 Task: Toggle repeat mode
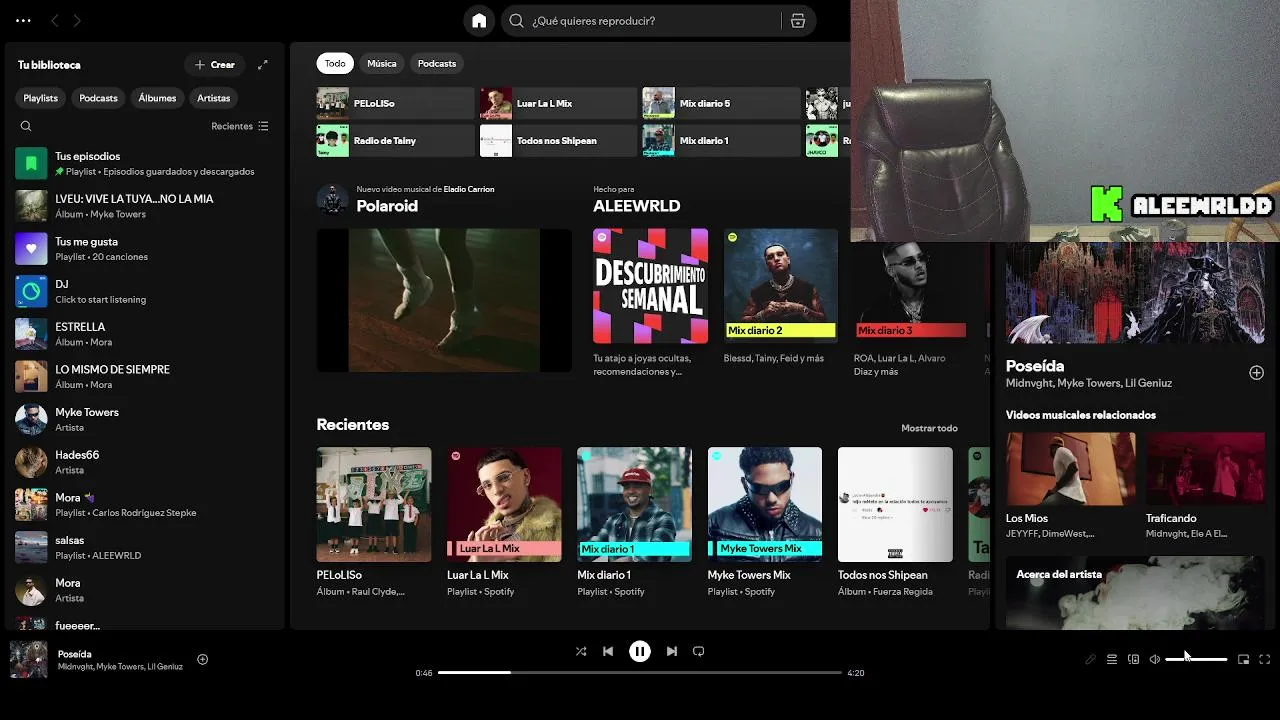[699, 651]
